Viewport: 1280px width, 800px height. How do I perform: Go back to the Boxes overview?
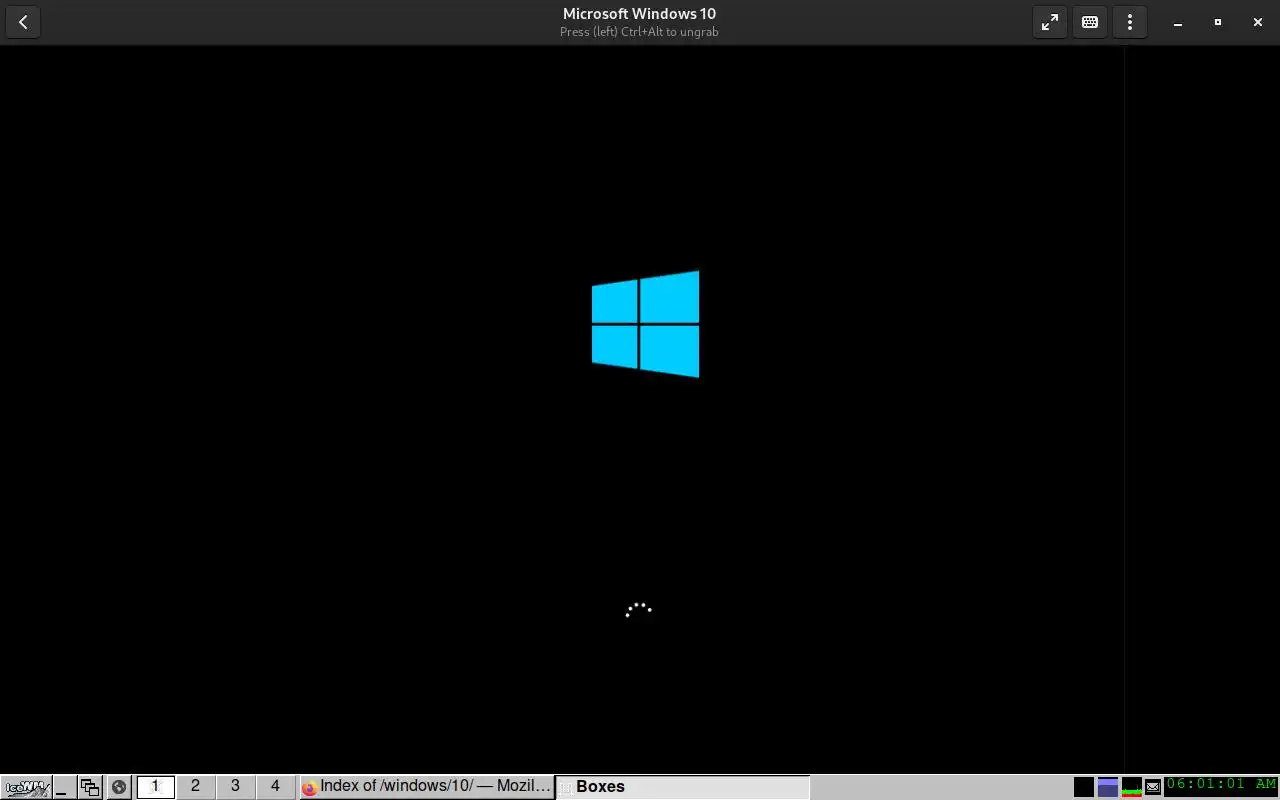pyautogui.click(x=23, y=22)
